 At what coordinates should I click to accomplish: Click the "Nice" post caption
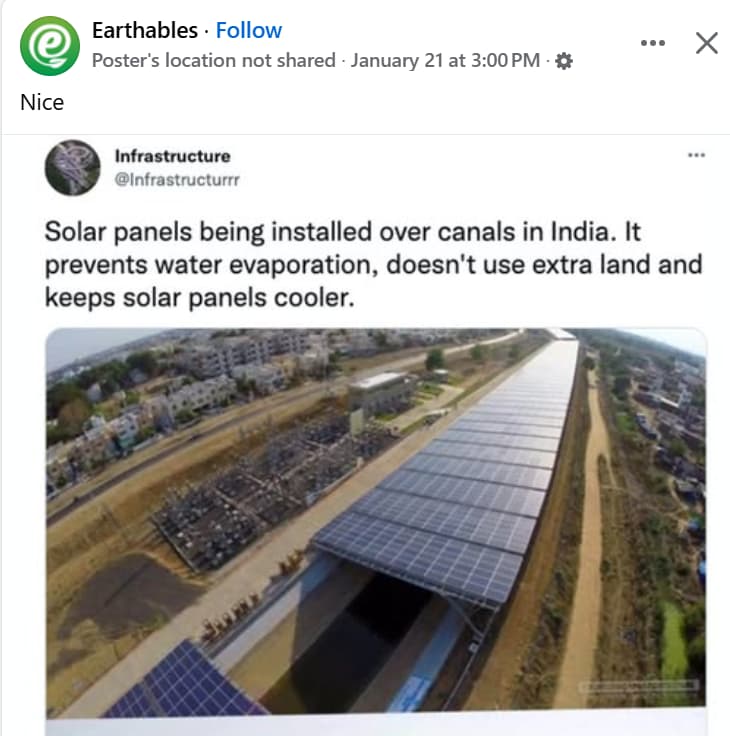point(42,102)
